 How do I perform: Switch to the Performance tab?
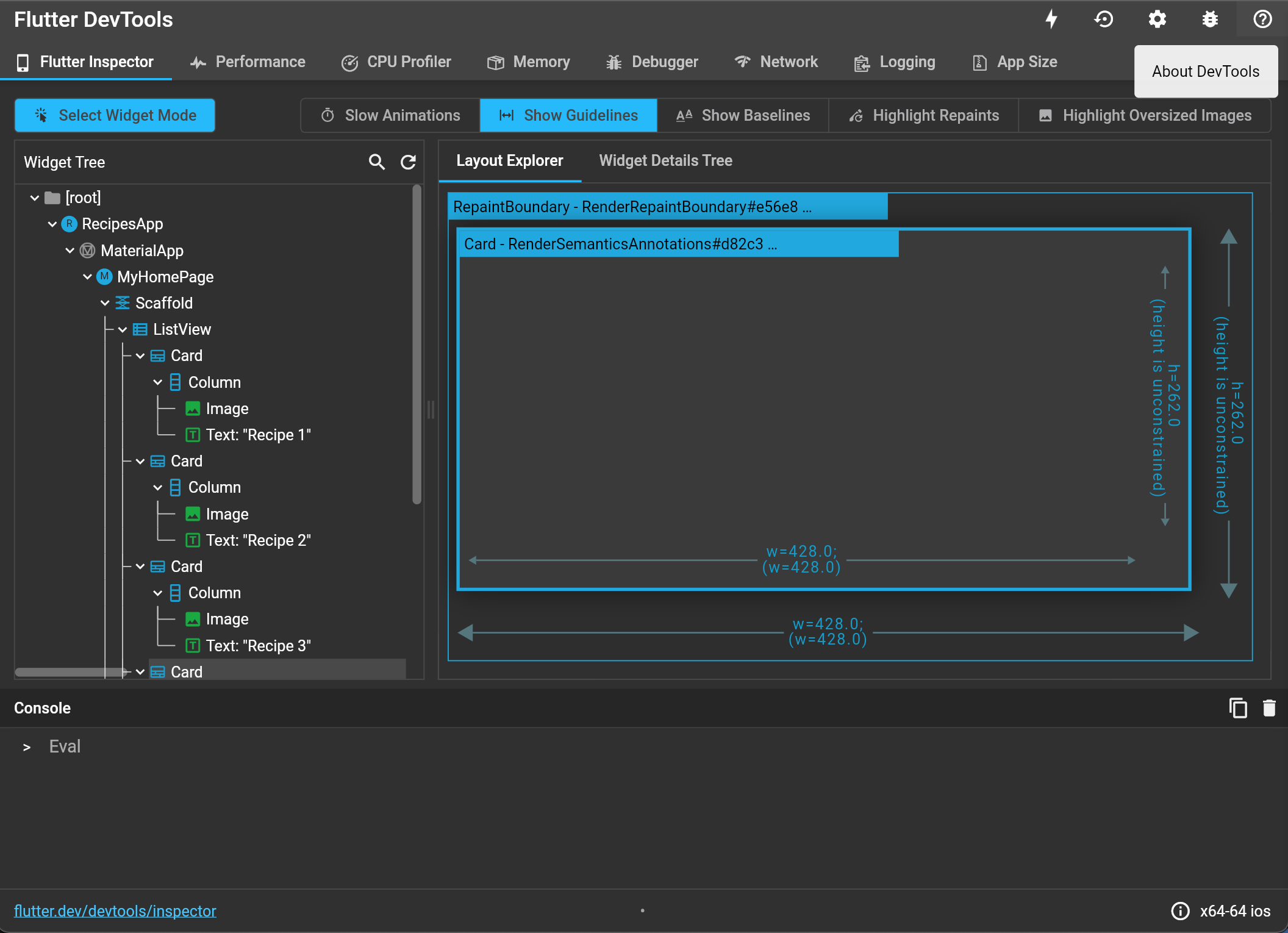[x=248, y=62]
